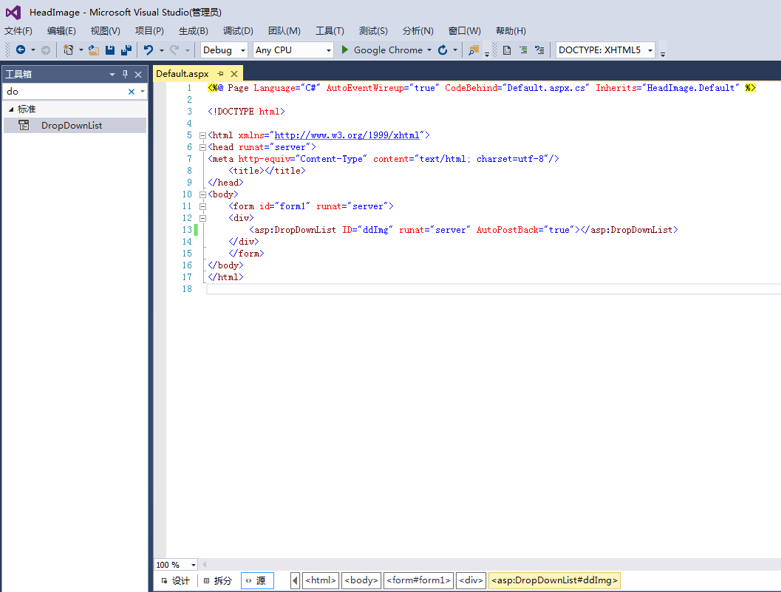The image size is (781, 592).
Task: Start debugging with the green play icon
Action: (345, 50)
